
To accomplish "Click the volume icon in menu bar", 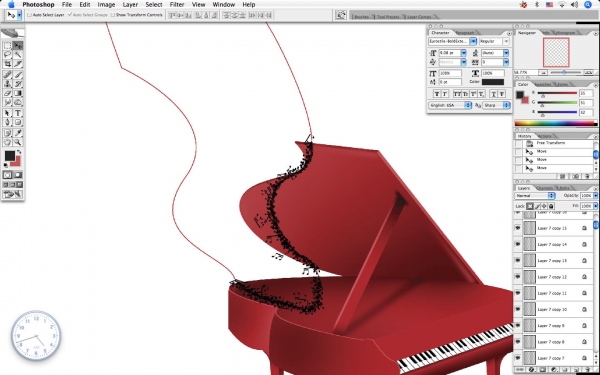I will tap(574, 5).
